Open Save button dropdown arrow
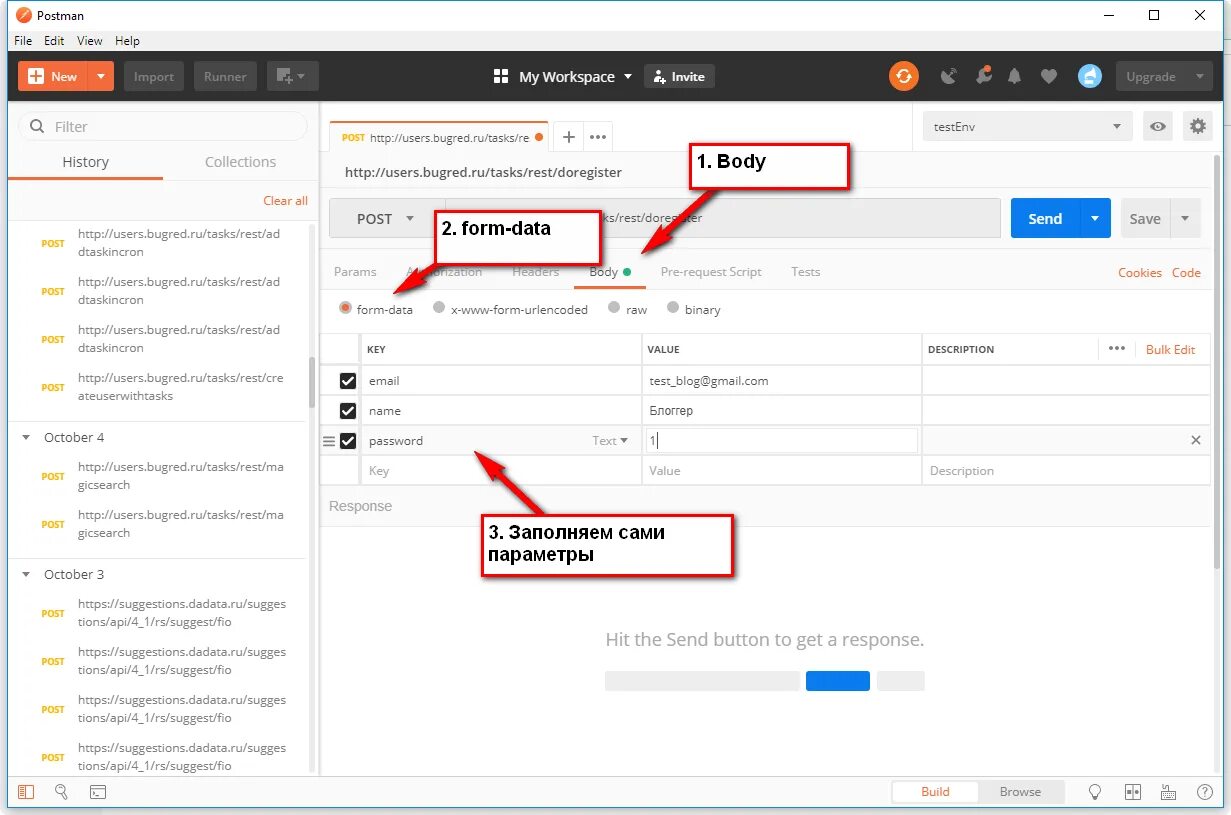 tap(1185, 218)
